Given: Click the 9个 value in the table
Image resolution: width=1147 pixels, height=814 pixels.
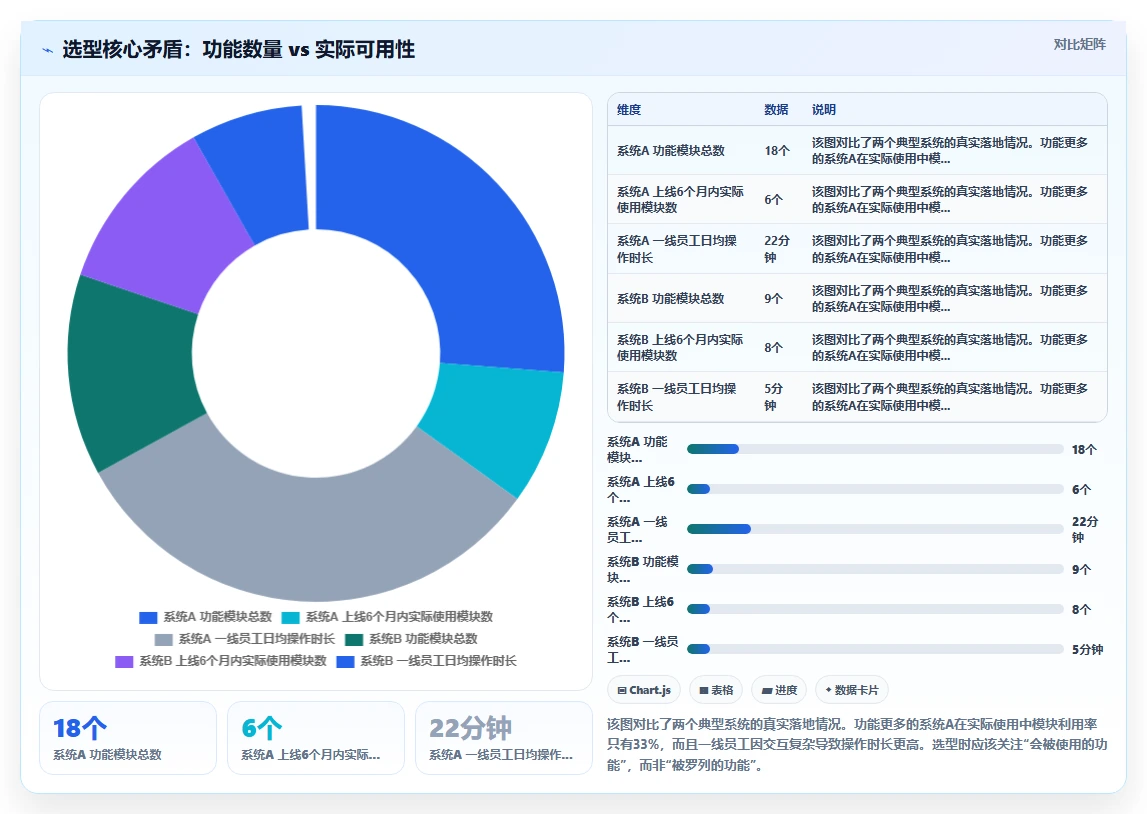Looking at the screenshot, I should point(773,298).
